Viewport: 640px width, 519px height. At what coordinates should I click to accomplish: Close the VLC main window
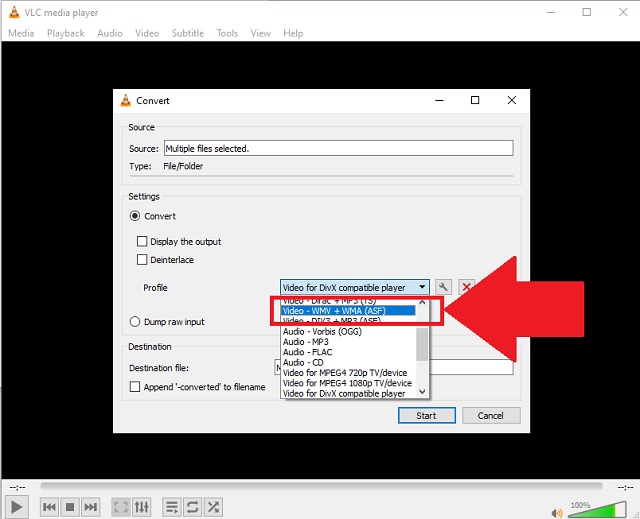point(623,12)
